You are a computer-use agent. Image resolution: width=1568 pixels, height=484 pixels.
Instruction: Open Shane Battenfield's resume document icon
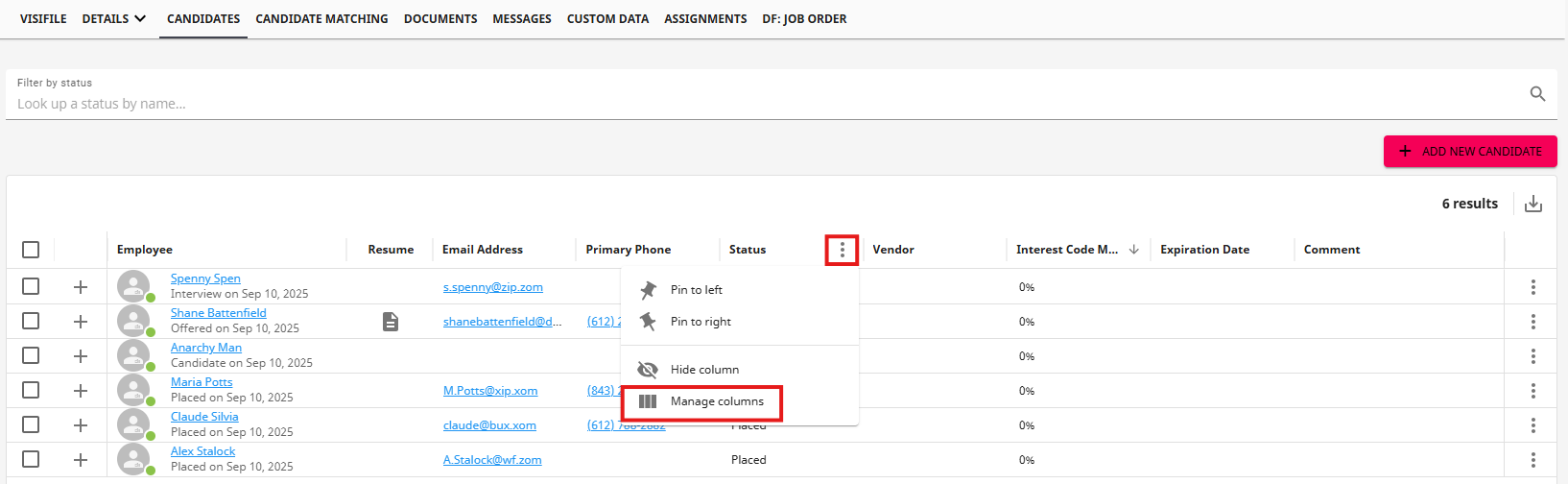pyautogui.click(x=391, y=322)
